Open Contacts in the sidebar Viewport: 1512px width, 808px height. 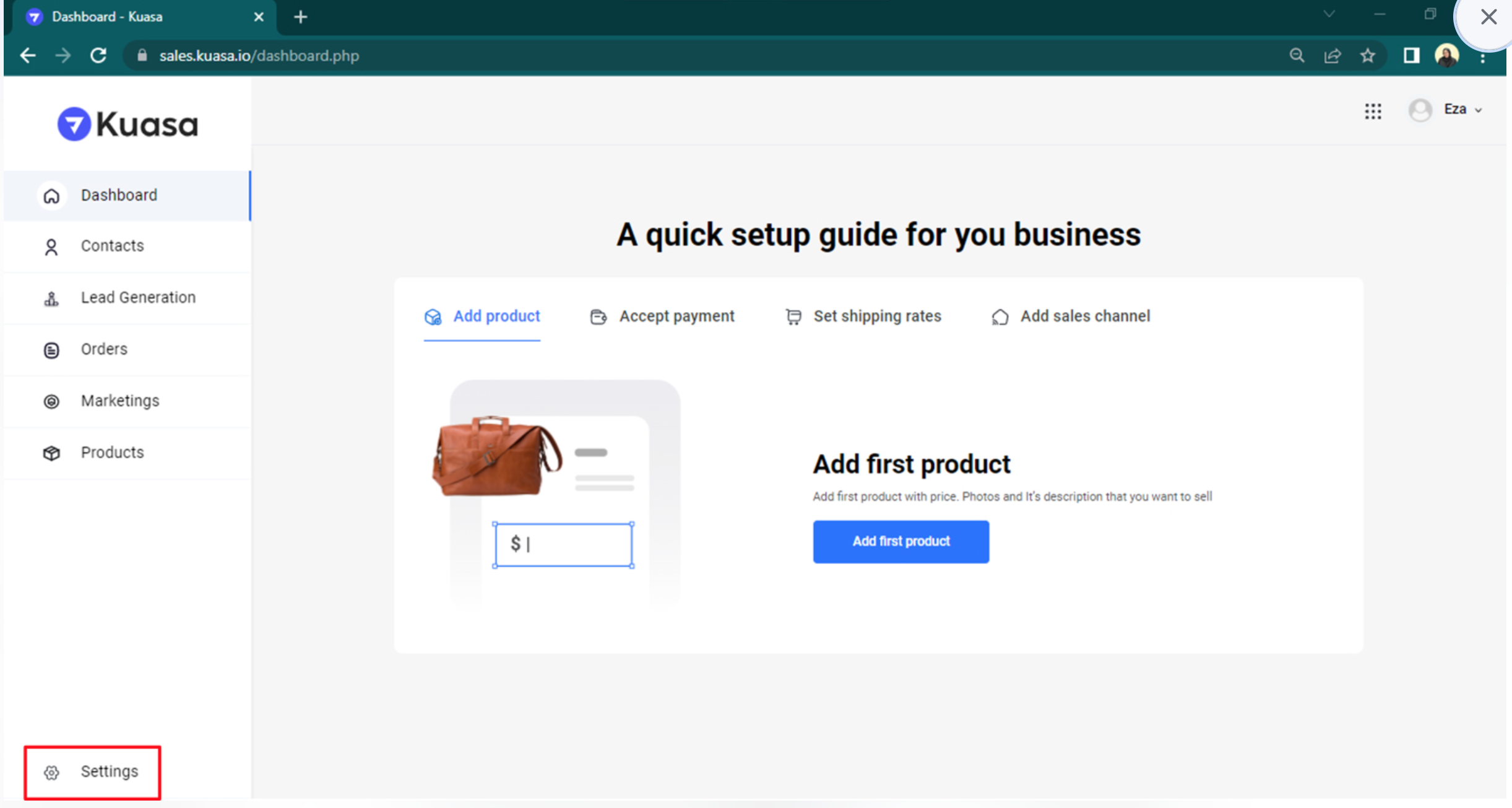127,246
